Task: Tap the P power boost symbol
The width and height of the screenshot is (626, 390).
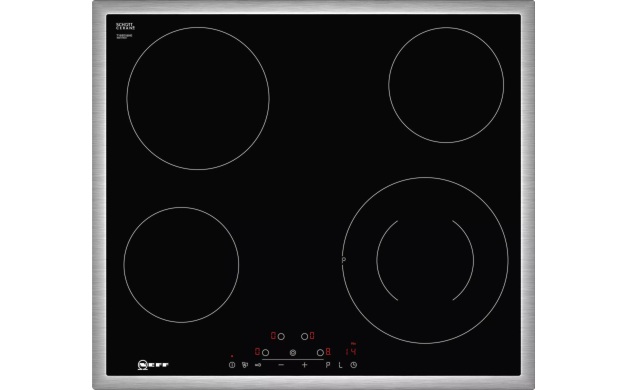Action: coord(328,364)
